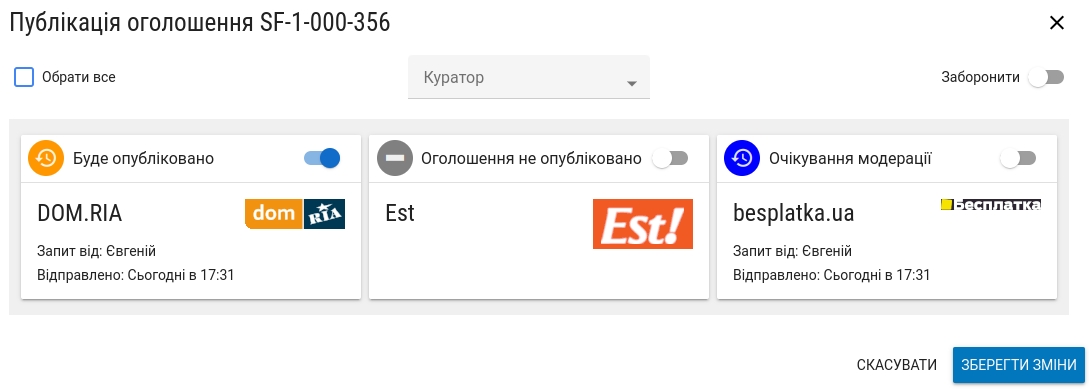
Task: Click the DOM.RIA logo image
Action: click(295, 214)
